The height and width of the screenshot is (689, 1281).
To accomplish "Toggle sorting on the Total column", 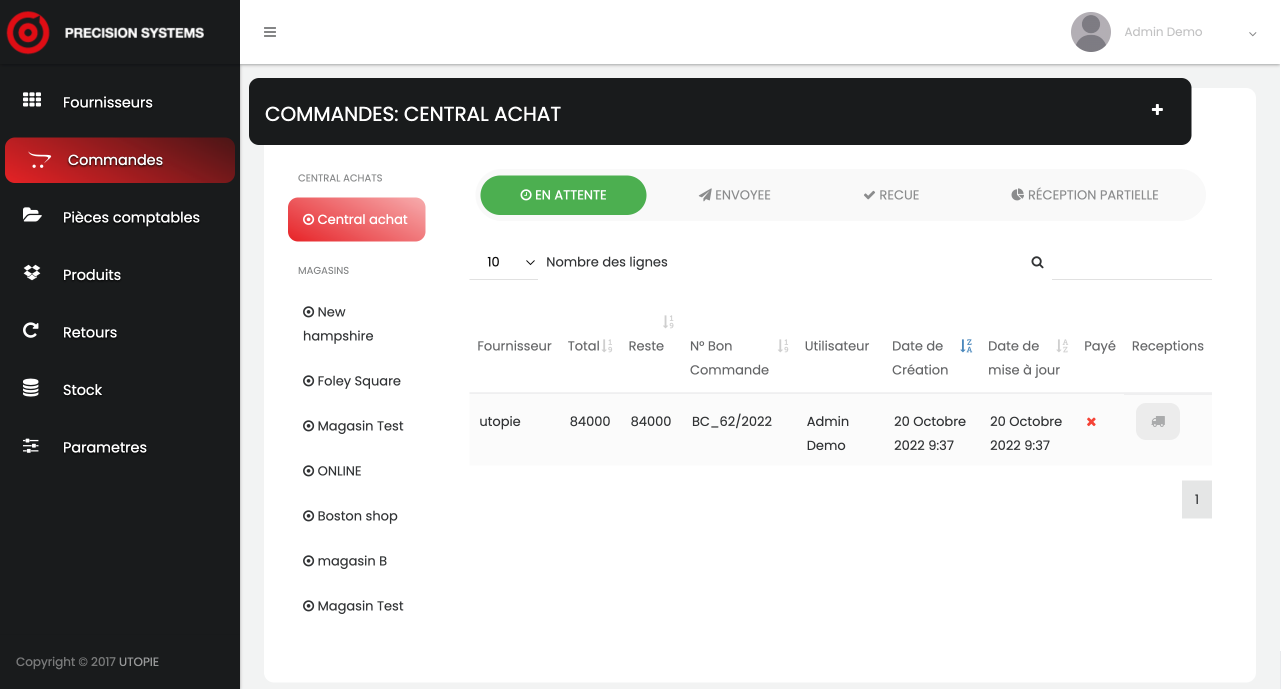I will [607, 346].
